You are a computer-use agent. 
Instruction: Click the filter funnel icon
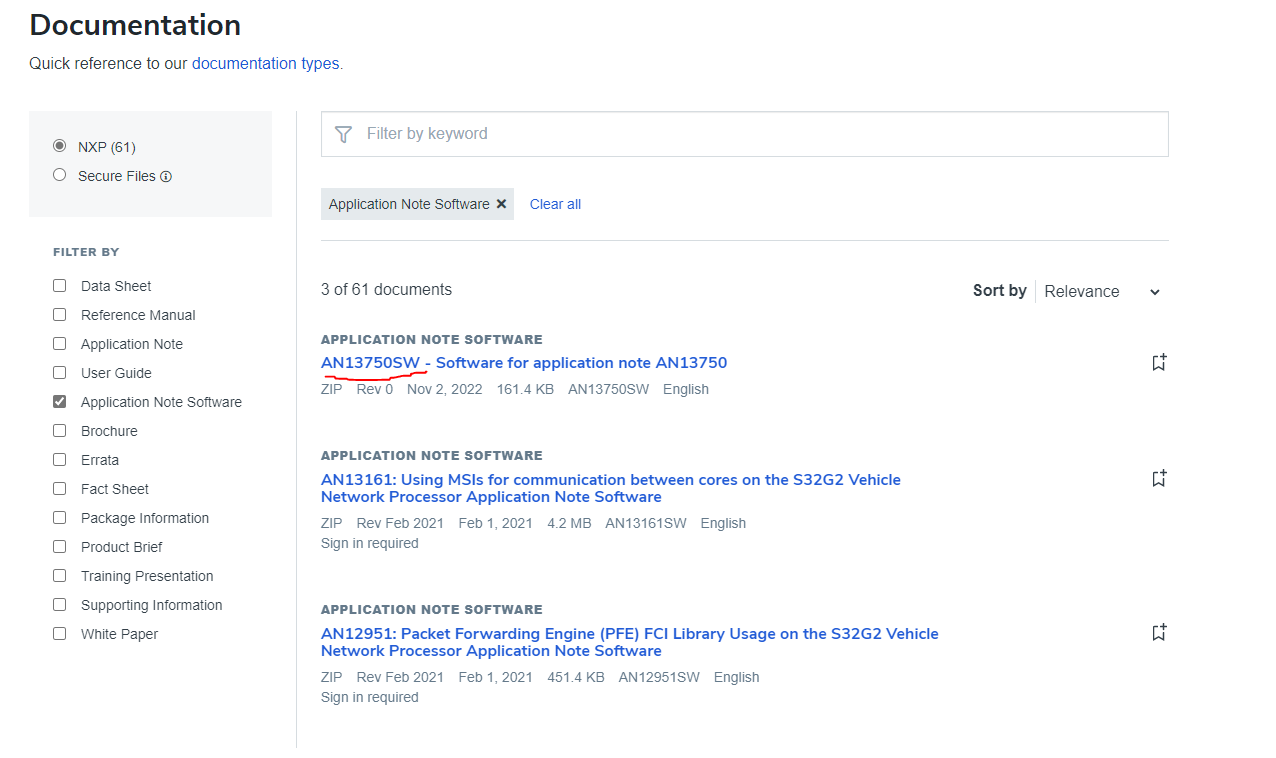click(x=343, y=134)
